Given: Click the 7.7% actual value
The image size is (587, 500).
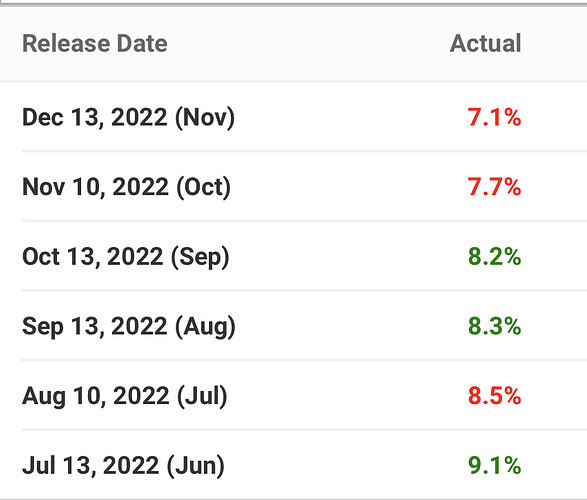Looking at the screenshot, I should click(494, 187).
